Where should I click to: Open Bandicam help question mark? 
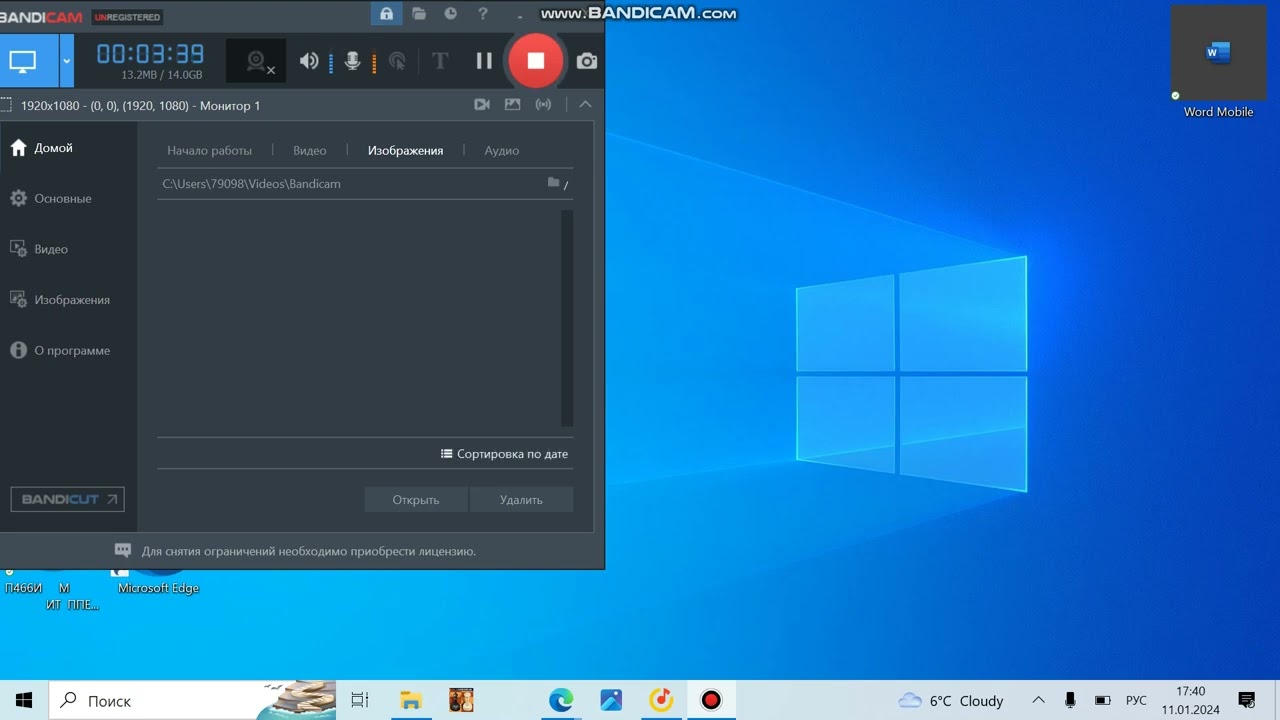point(483,14)
